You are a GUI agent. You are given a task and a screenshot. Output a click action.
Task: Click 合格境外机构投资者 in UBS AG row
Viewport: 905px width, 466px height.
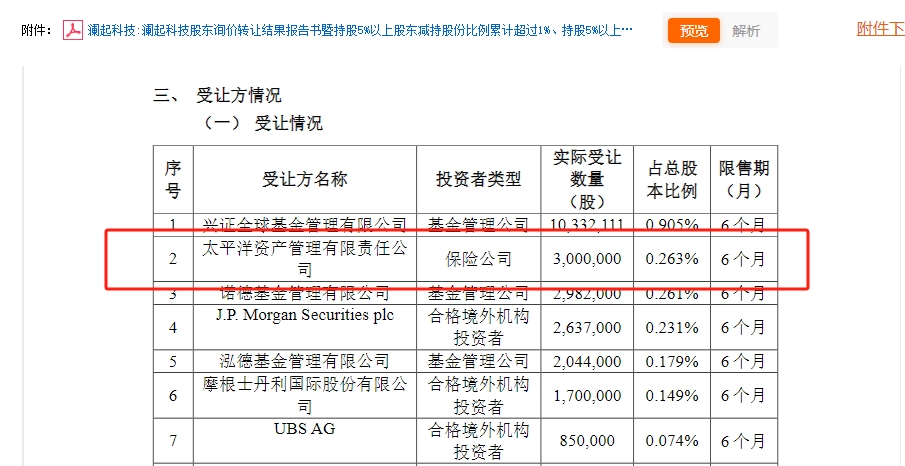point(478,441)
